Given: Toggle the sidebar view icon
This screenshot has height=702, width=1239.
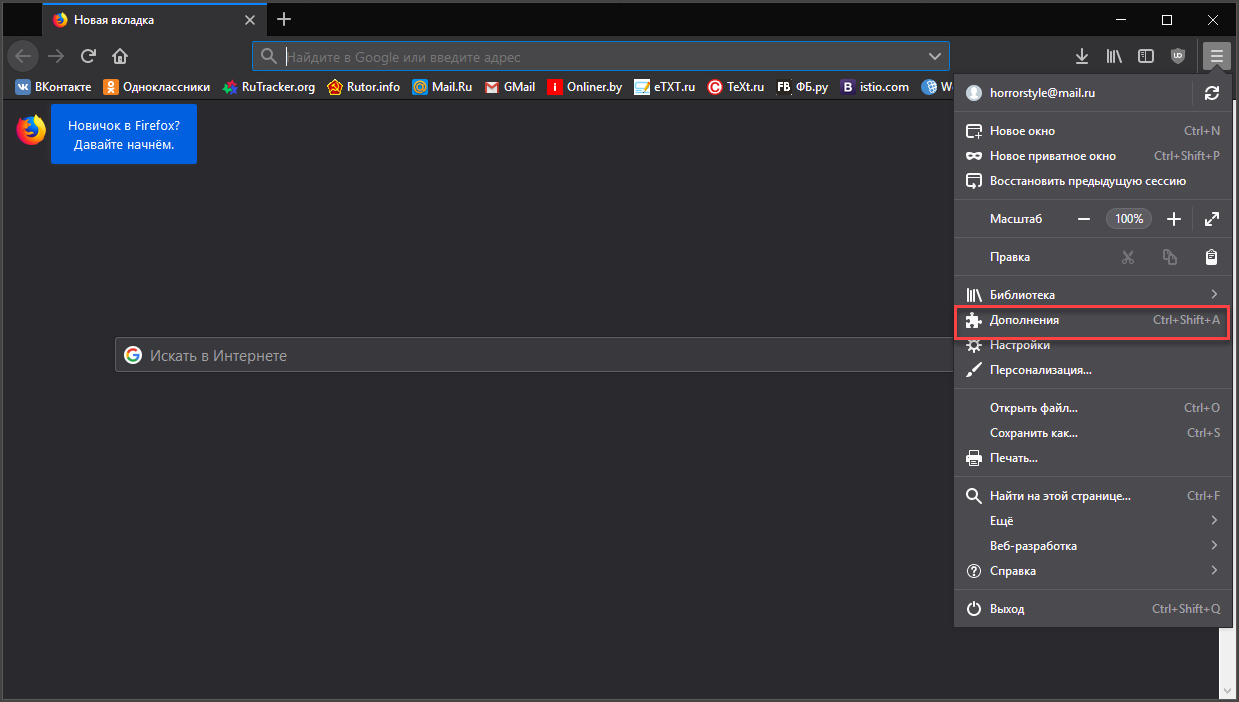Looking at the screenshot, I should coord(1146,56).
